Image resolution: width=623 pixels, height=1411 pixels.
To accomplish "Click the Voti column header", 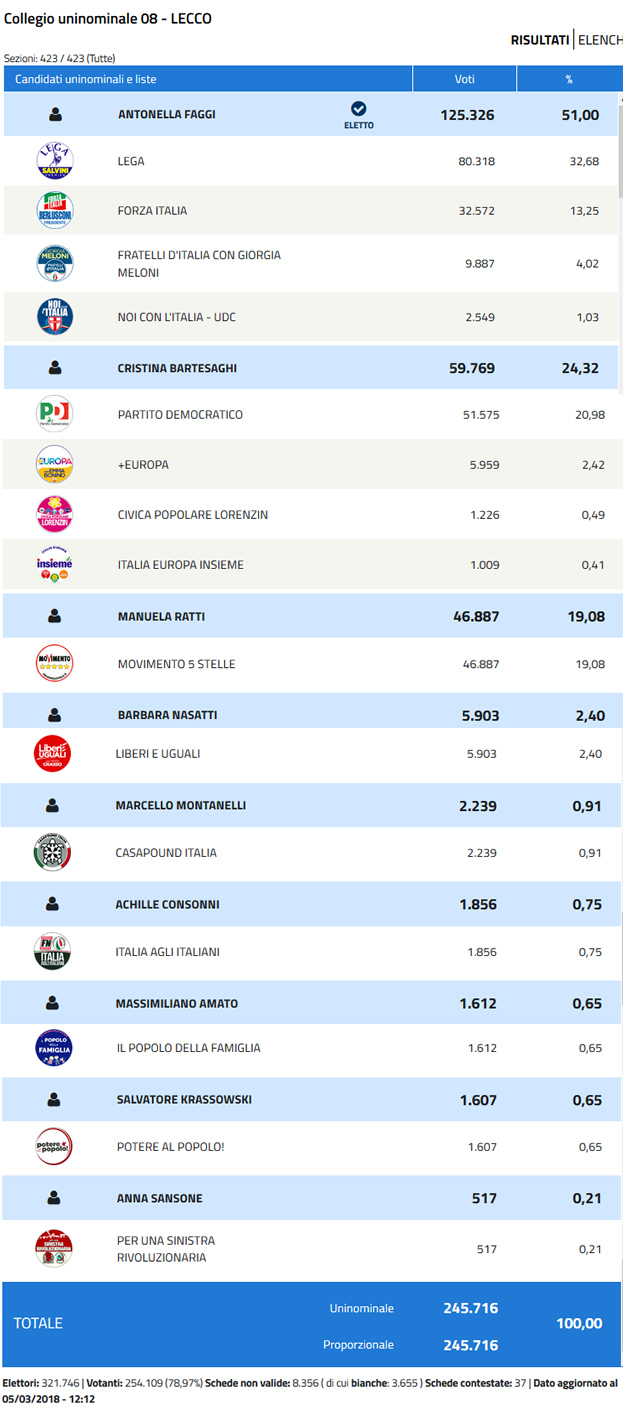I will pos(464,79).
